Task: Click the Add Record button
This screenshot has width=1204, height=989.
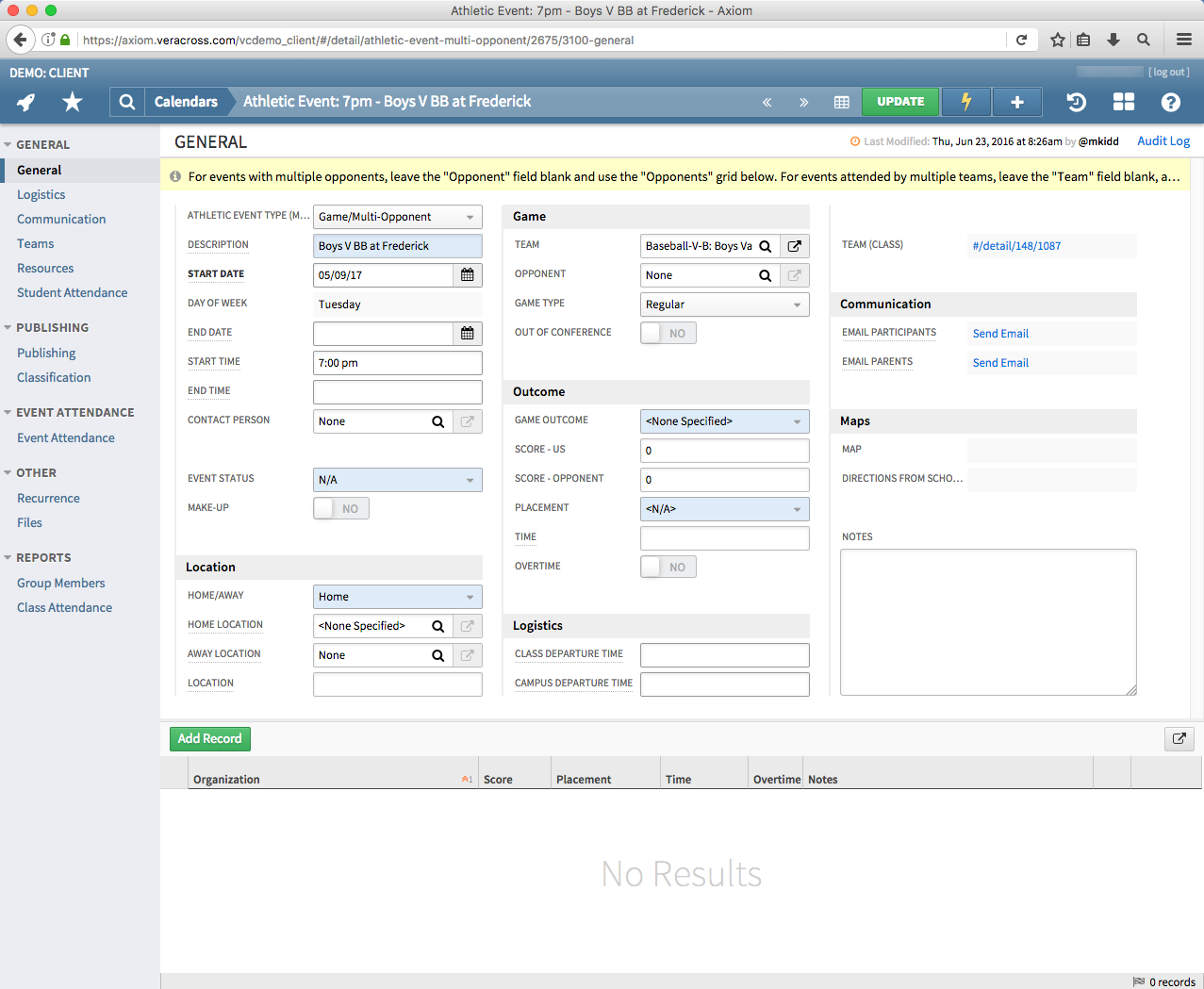Action: coord(210,738)
